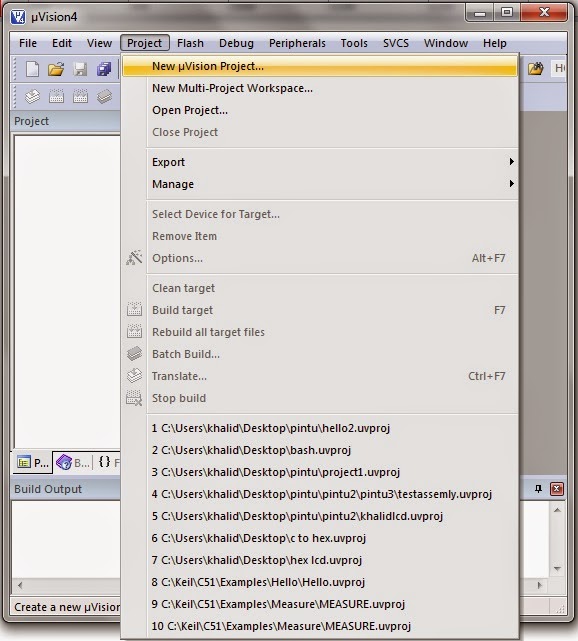Open the Peripherals menu
Viewport: 578px width, 641px height.
pyautogui.click(x=297, y=43)
